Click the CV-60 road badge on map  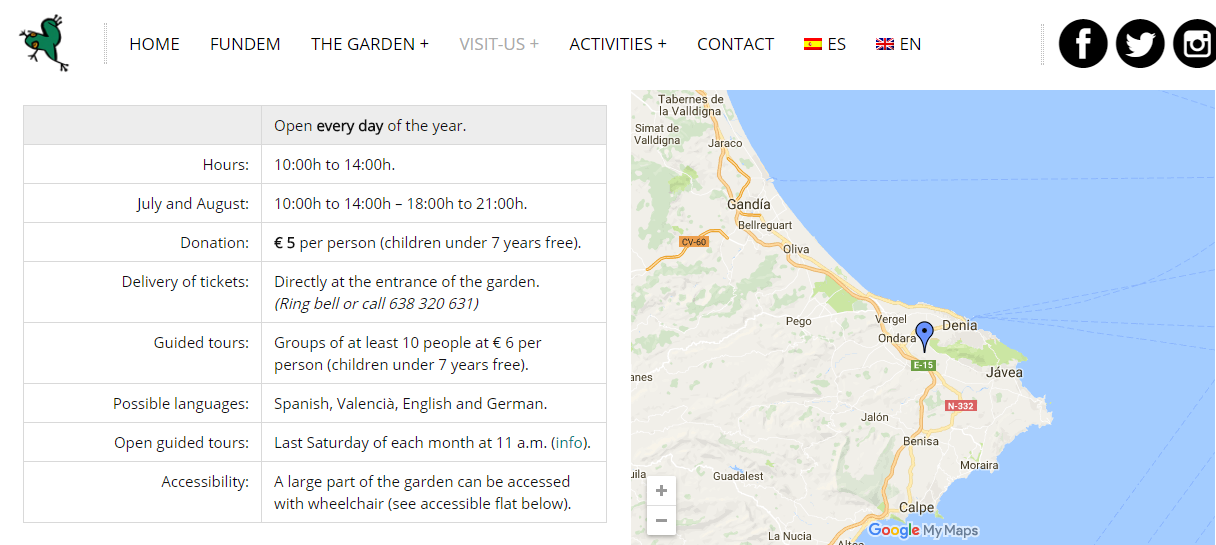693,242
